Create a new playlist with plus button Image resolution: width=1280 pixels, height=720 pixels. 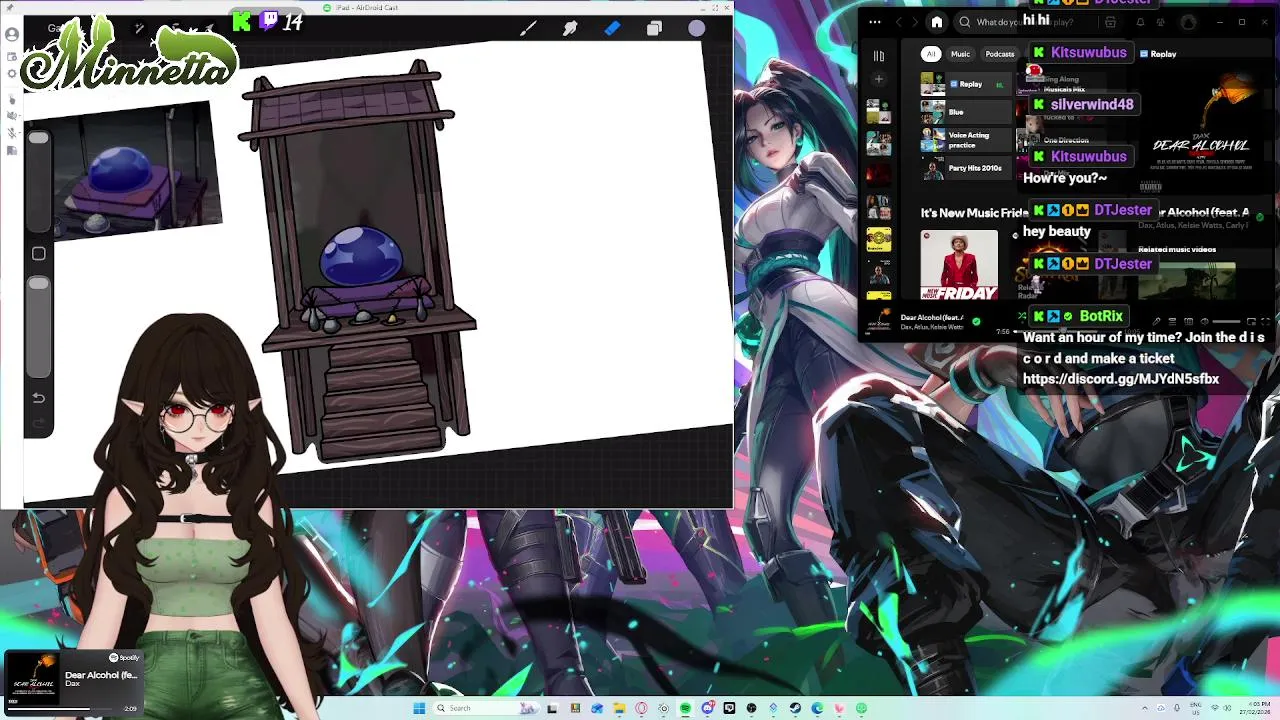tap(878, 79)
